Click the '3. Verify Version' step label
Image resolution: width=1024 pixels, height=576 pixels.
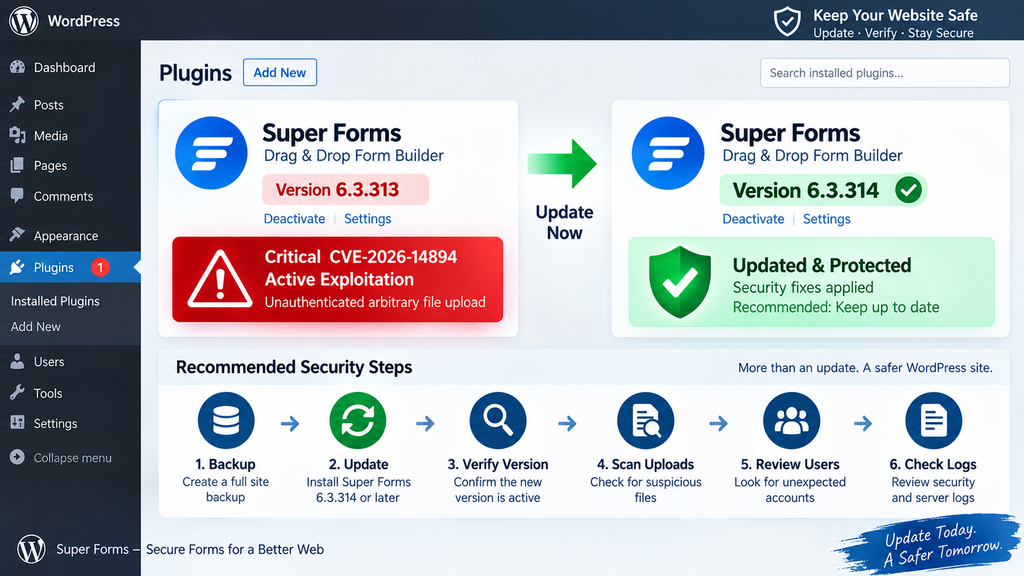498,464
